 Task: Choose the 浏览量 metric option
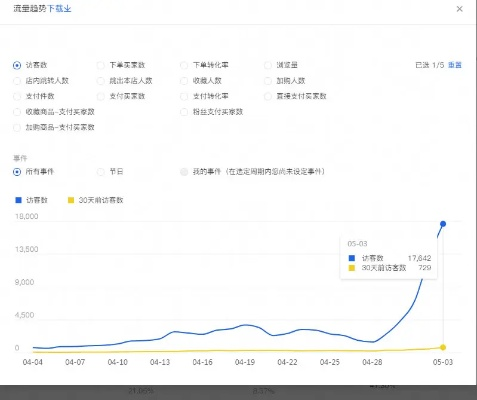tap(268, 65)
